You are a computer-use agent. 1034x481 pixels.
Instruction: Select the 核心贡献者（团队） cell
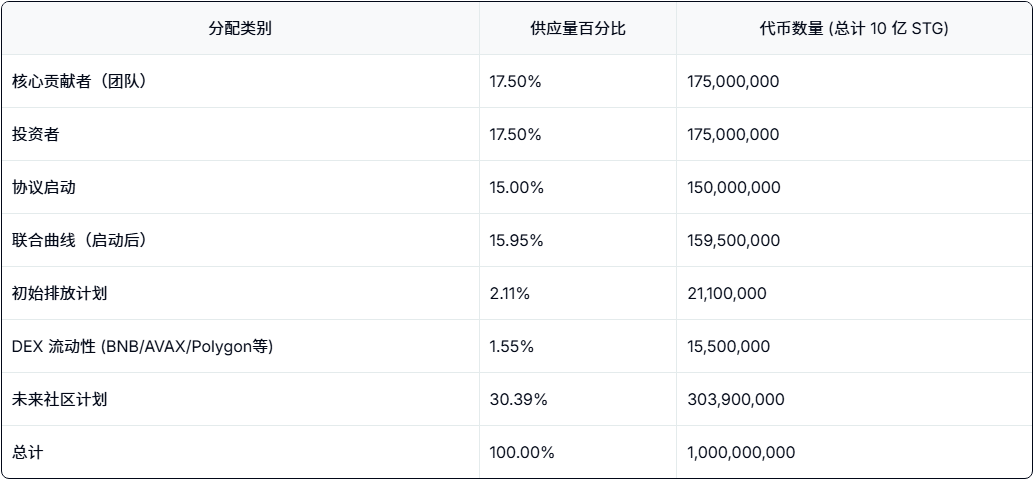pos(80,81)
